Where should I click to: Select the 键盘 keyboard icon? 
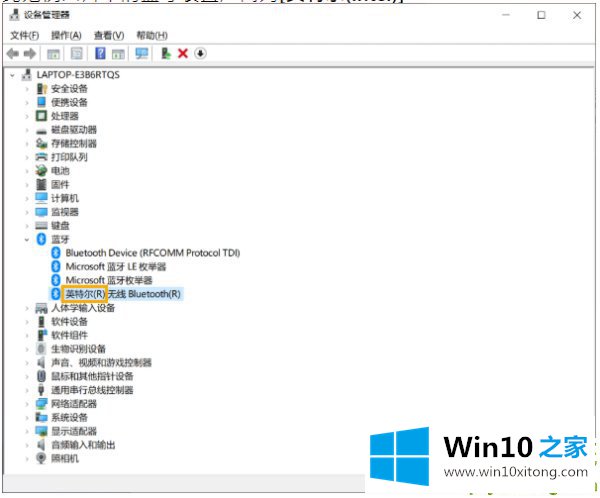(x=41, y=225)
